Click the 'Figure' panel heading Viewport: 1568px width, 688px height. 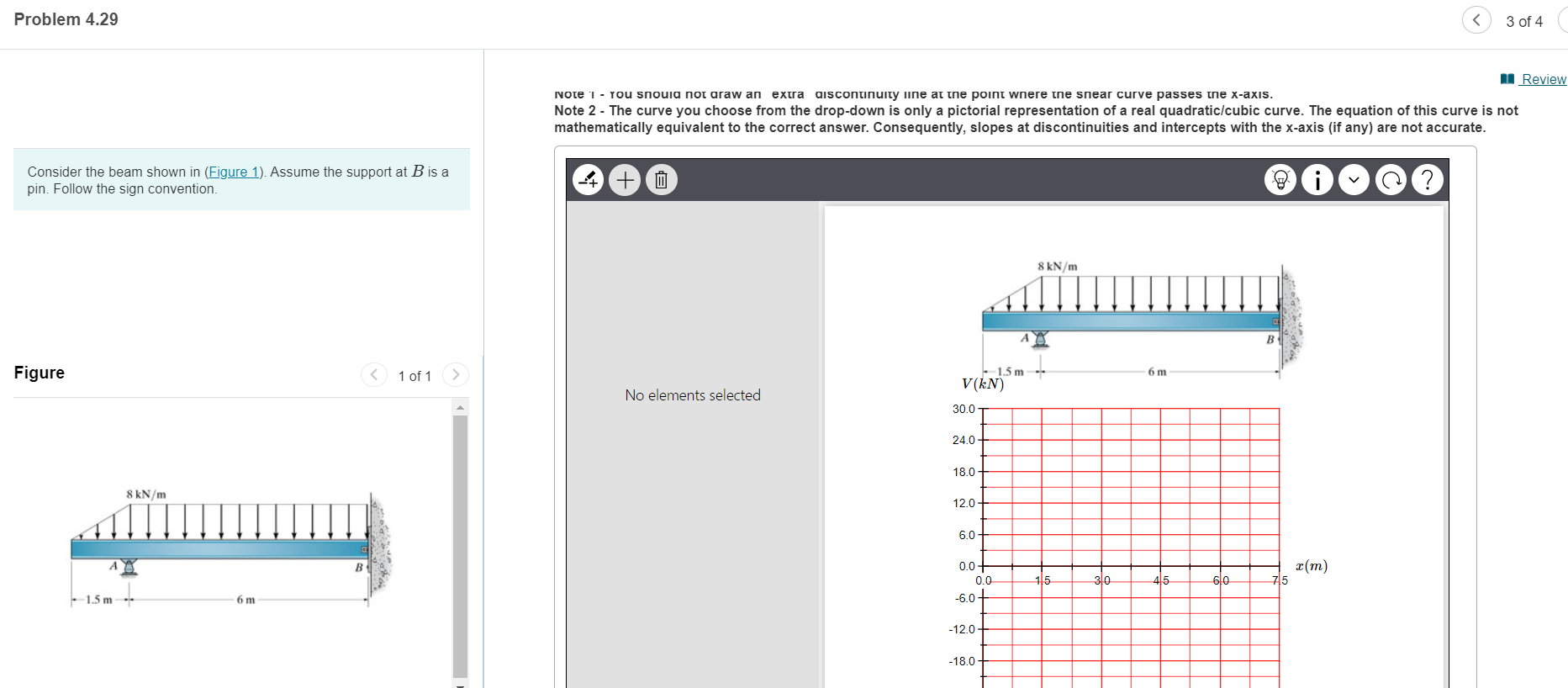40,373
